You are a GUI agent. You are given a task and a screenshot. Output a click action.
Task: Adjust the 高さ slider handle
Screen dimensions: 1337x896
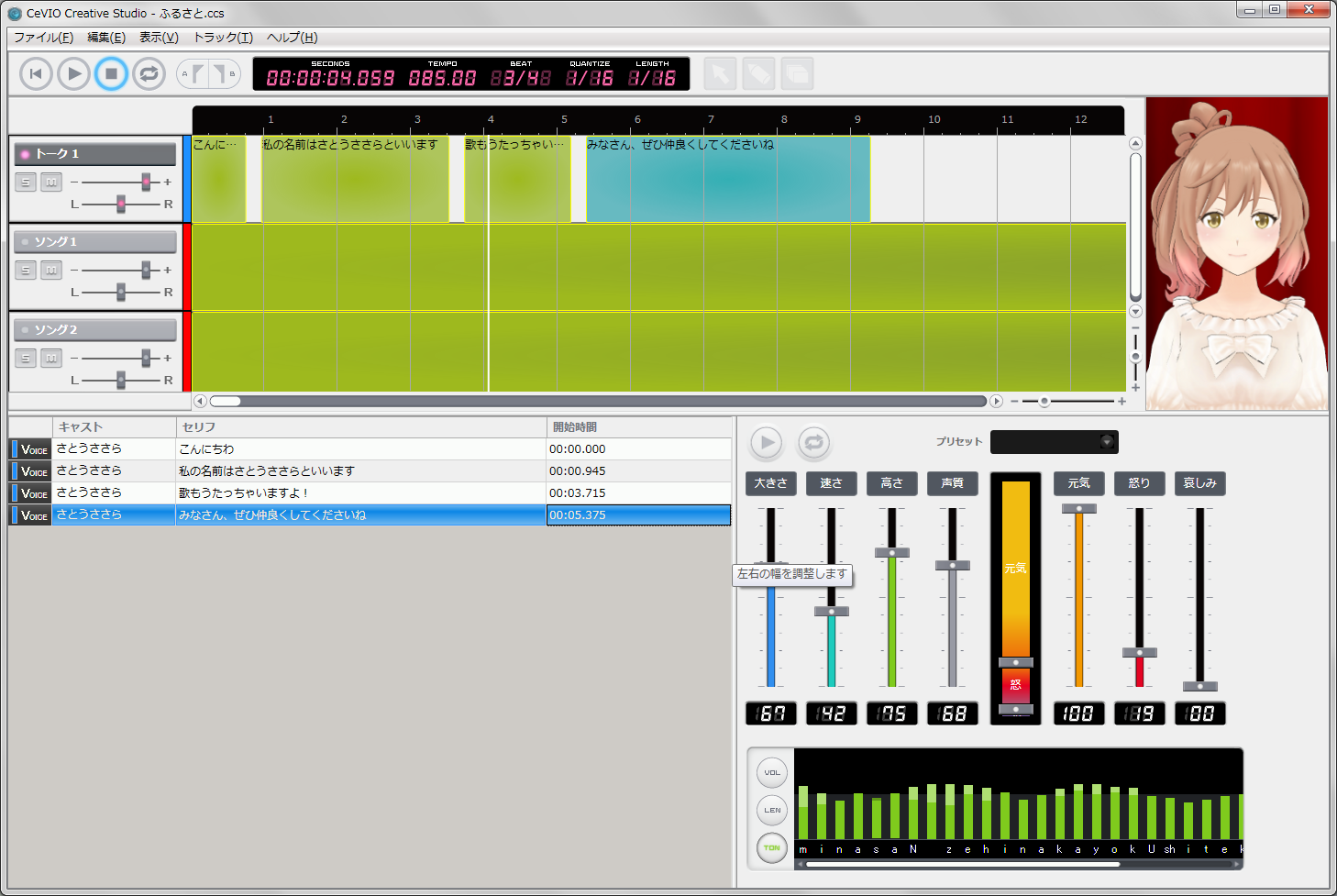click(x=892, y=553)
